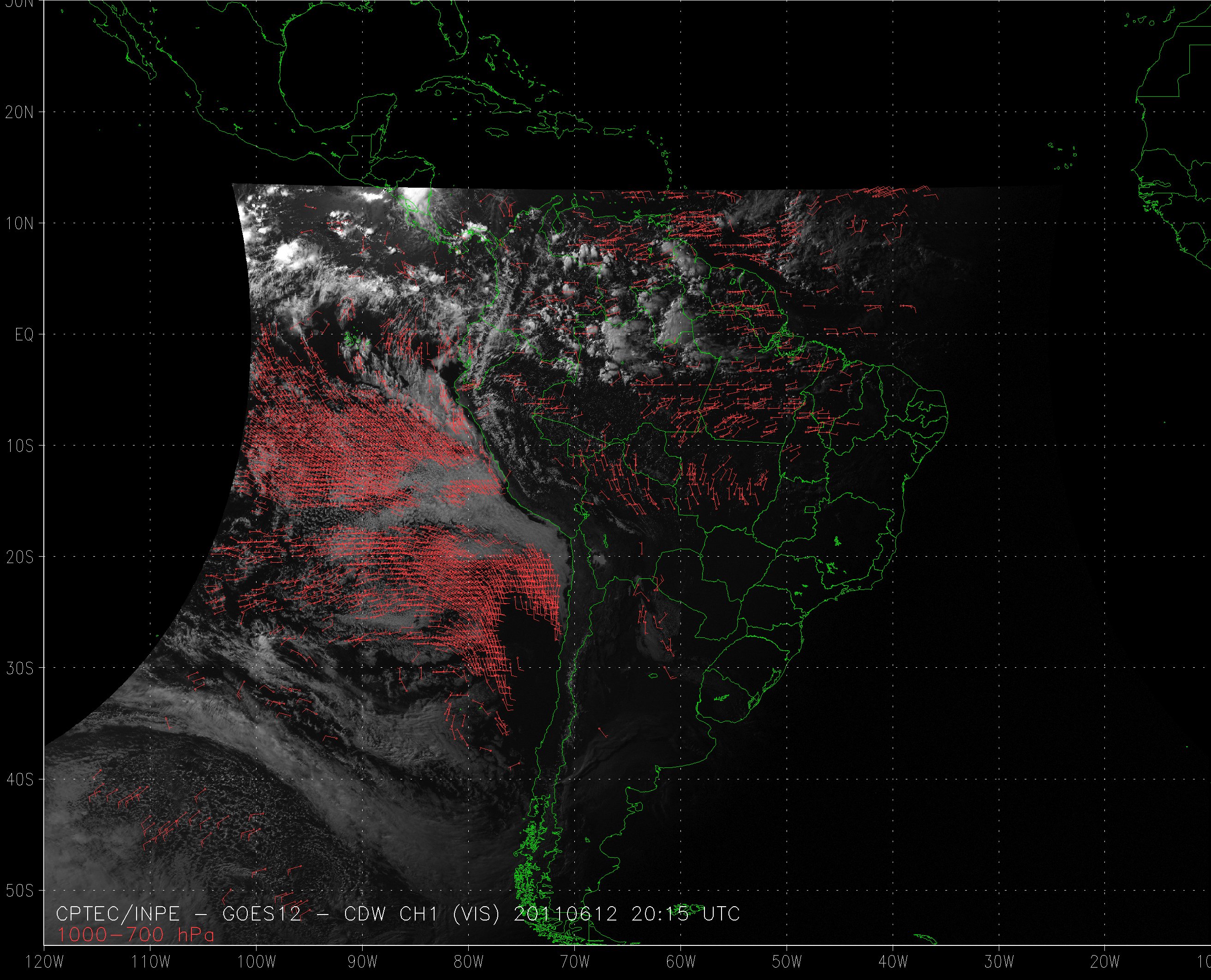This screenshot has width=1211, height=980.
Task: Click the 50W longitude label
Action: coord(787,962)
